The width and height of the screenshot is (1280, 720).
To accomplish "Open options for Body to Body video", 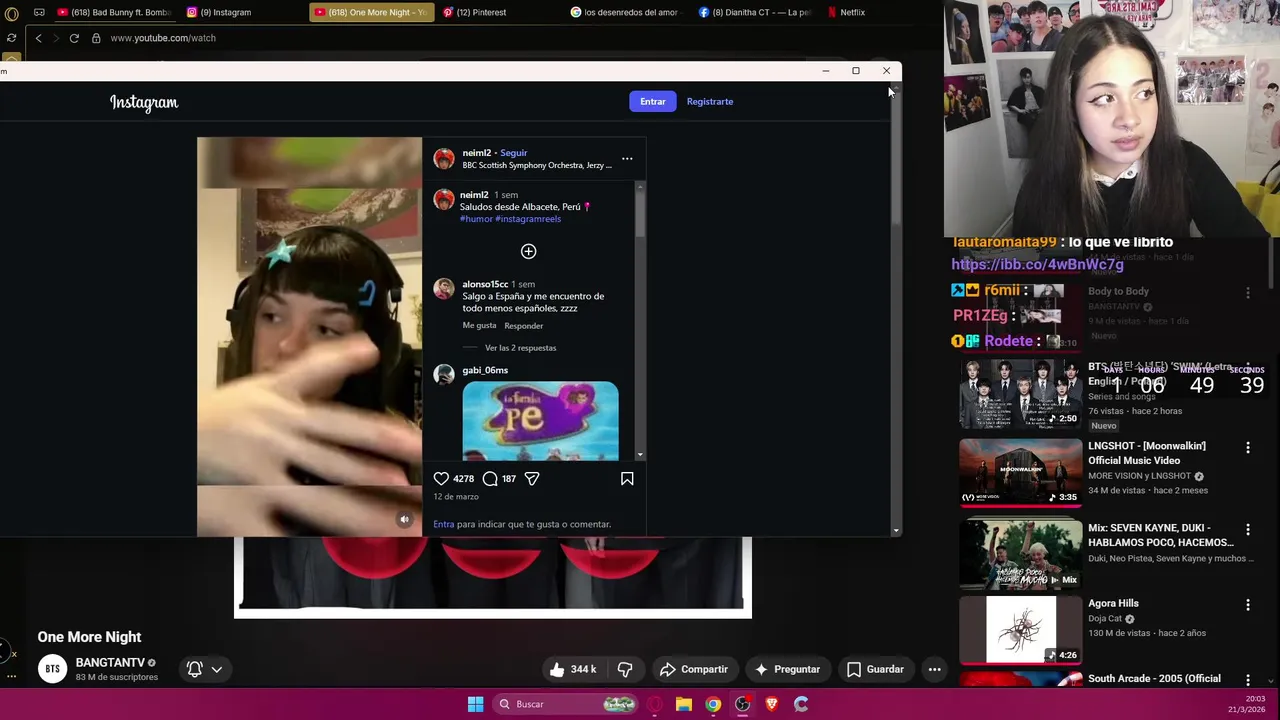I will pos(1247,293).
